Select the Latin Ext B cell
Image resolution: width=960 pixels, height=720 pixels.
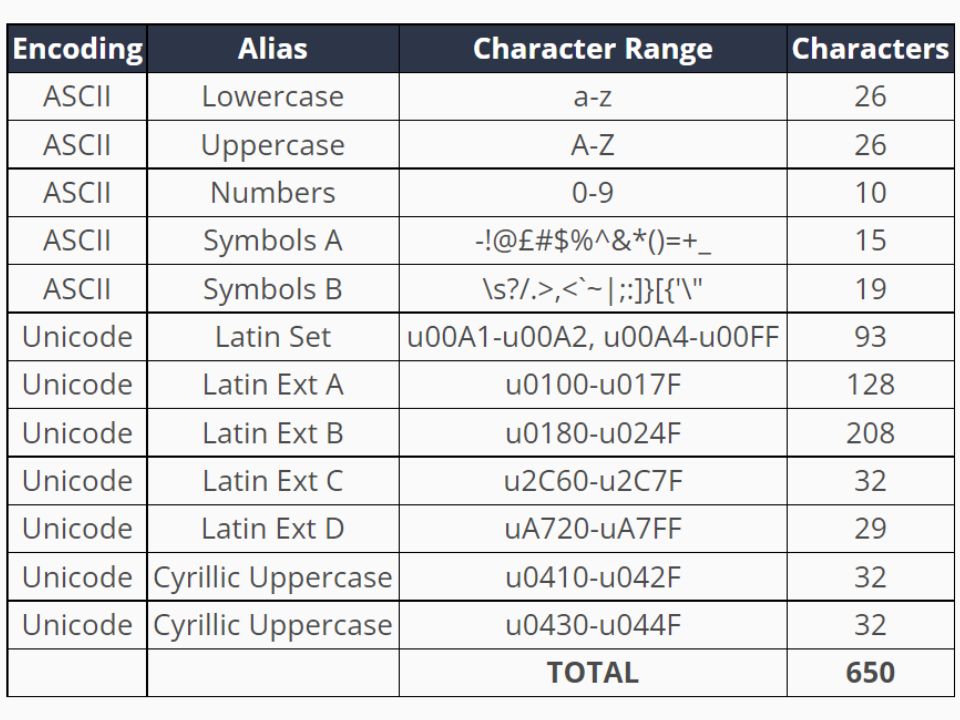click(273, 433)
